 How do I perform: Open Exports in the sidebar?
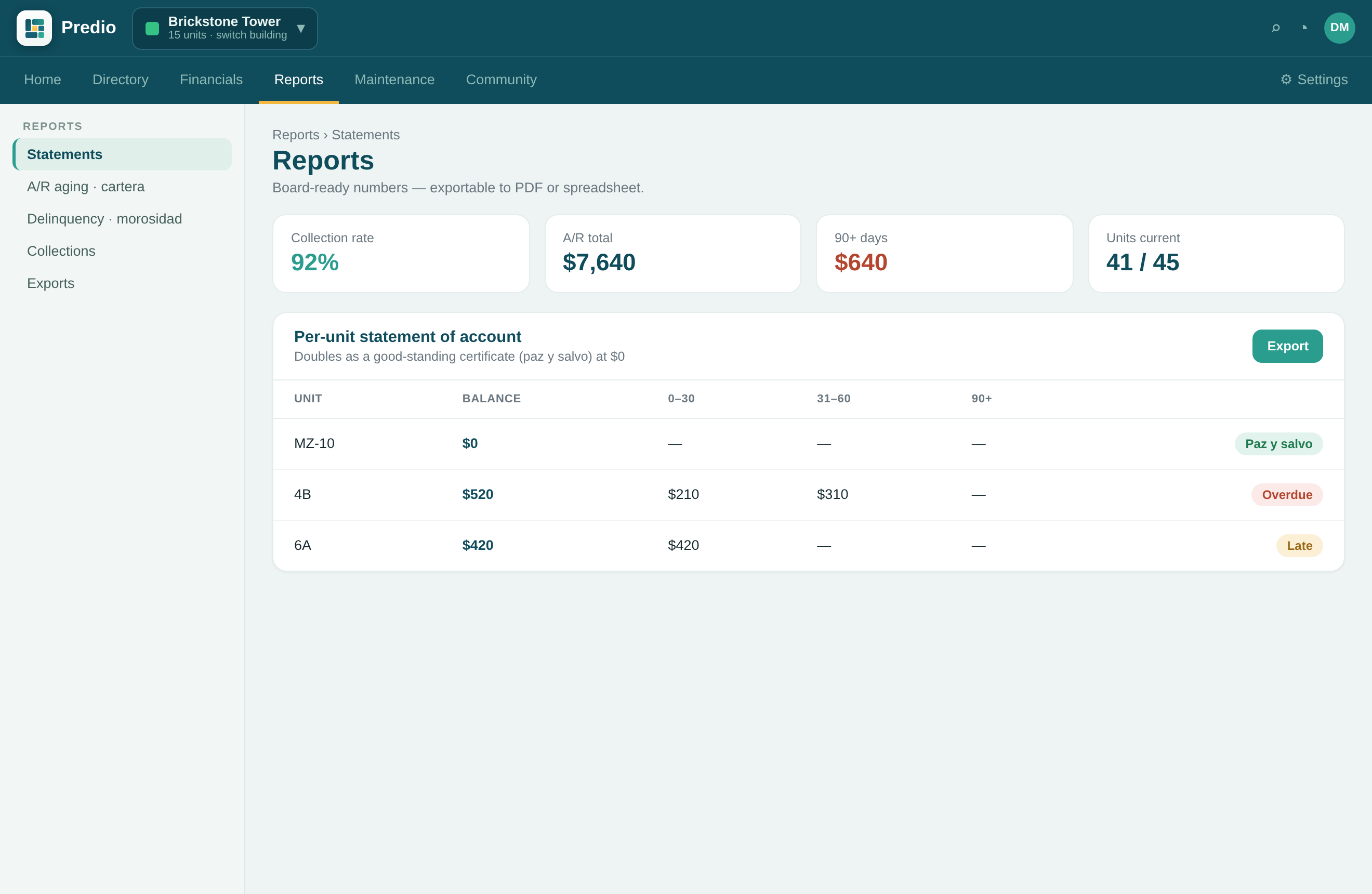[122, 284]
